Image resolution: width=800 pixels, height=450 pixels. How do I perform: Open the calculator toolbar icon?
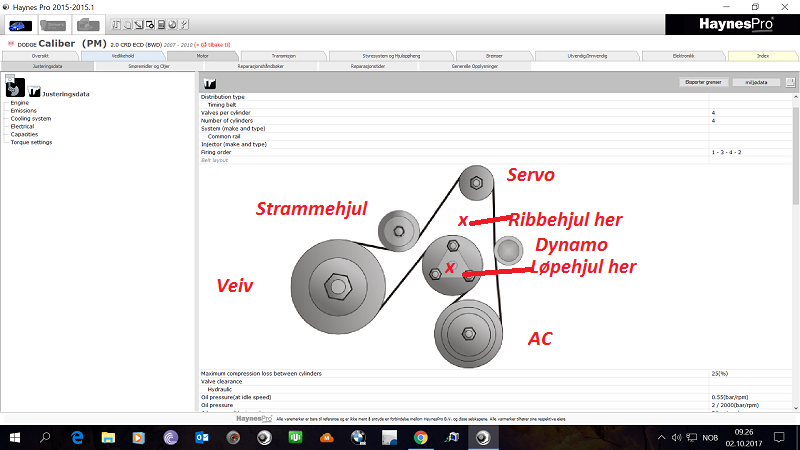coord(161,24)
